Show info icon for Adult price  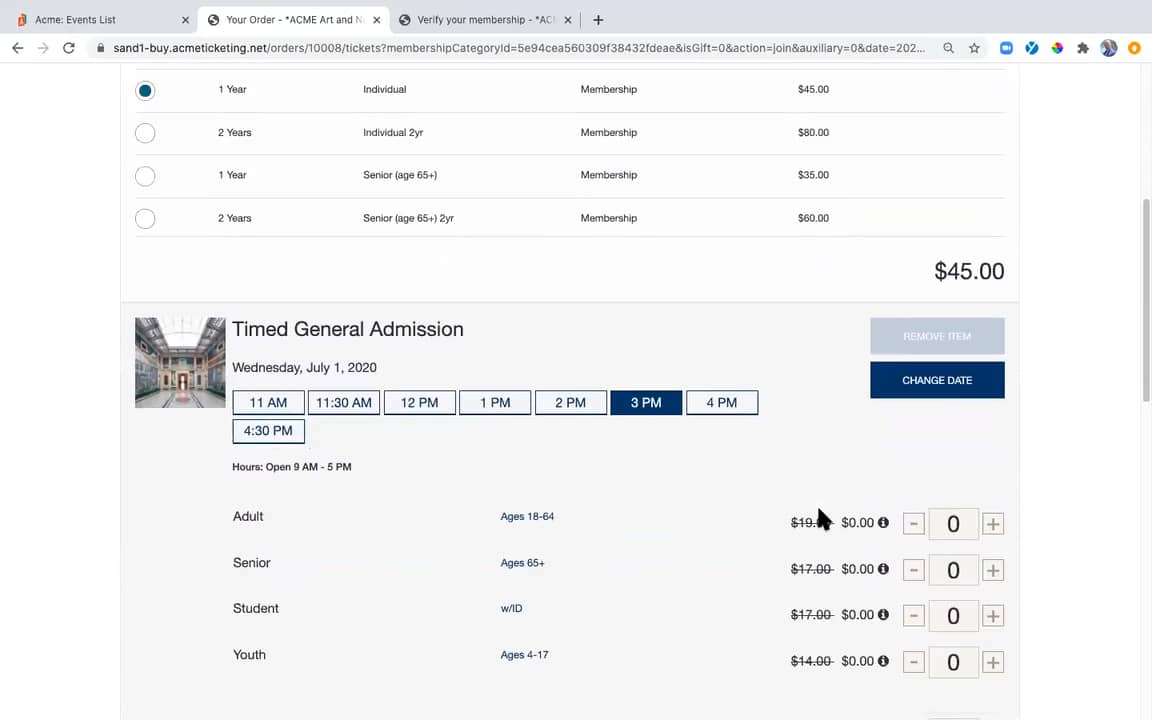pos(883,522)
